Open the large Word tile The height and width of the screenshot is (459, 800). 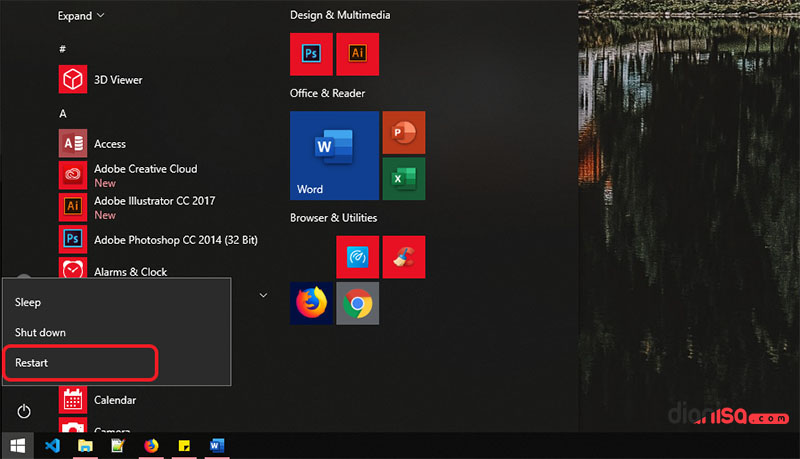(x=334, y=155)
